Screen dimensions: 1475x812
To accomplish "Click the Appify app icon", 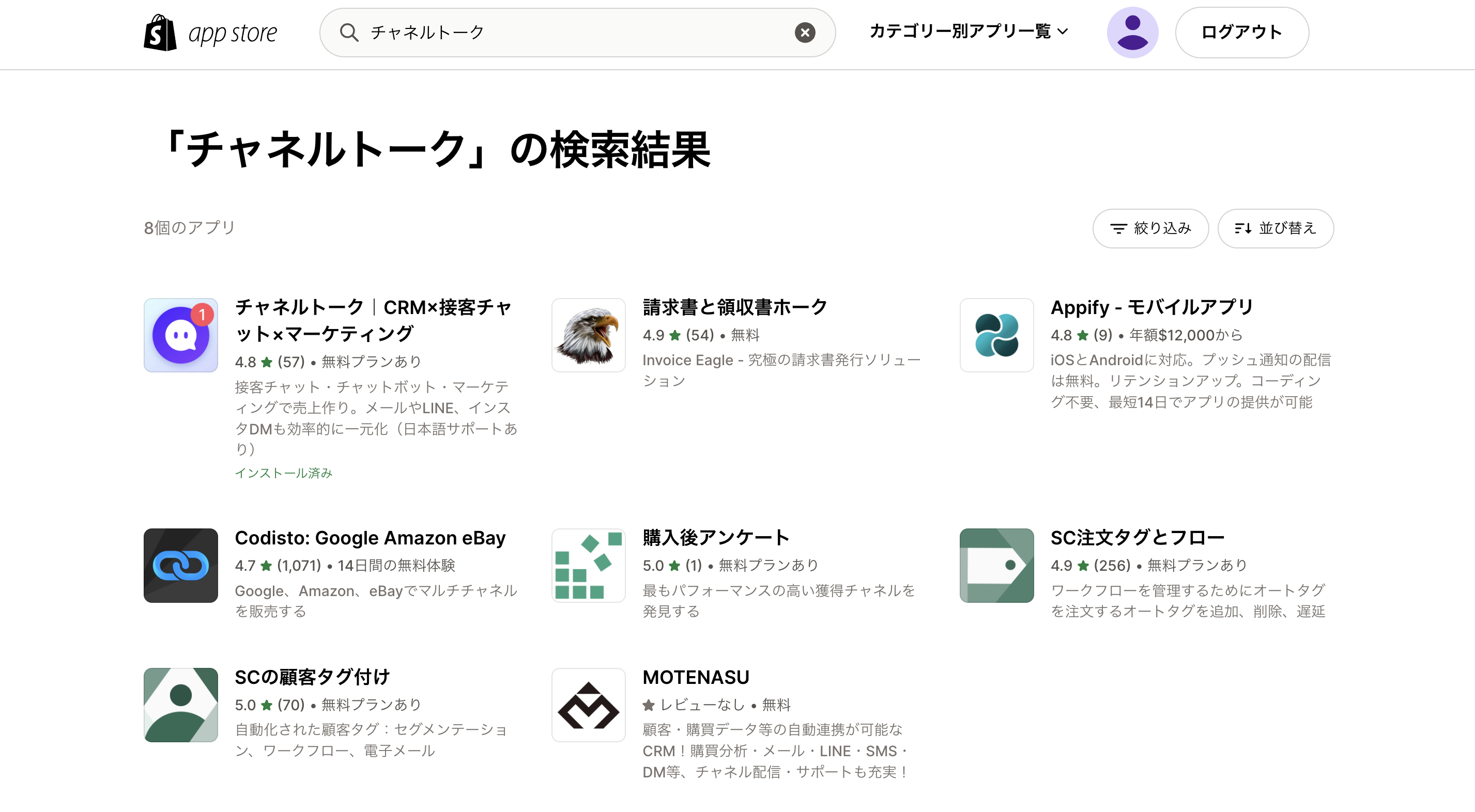I will [996, 335].
